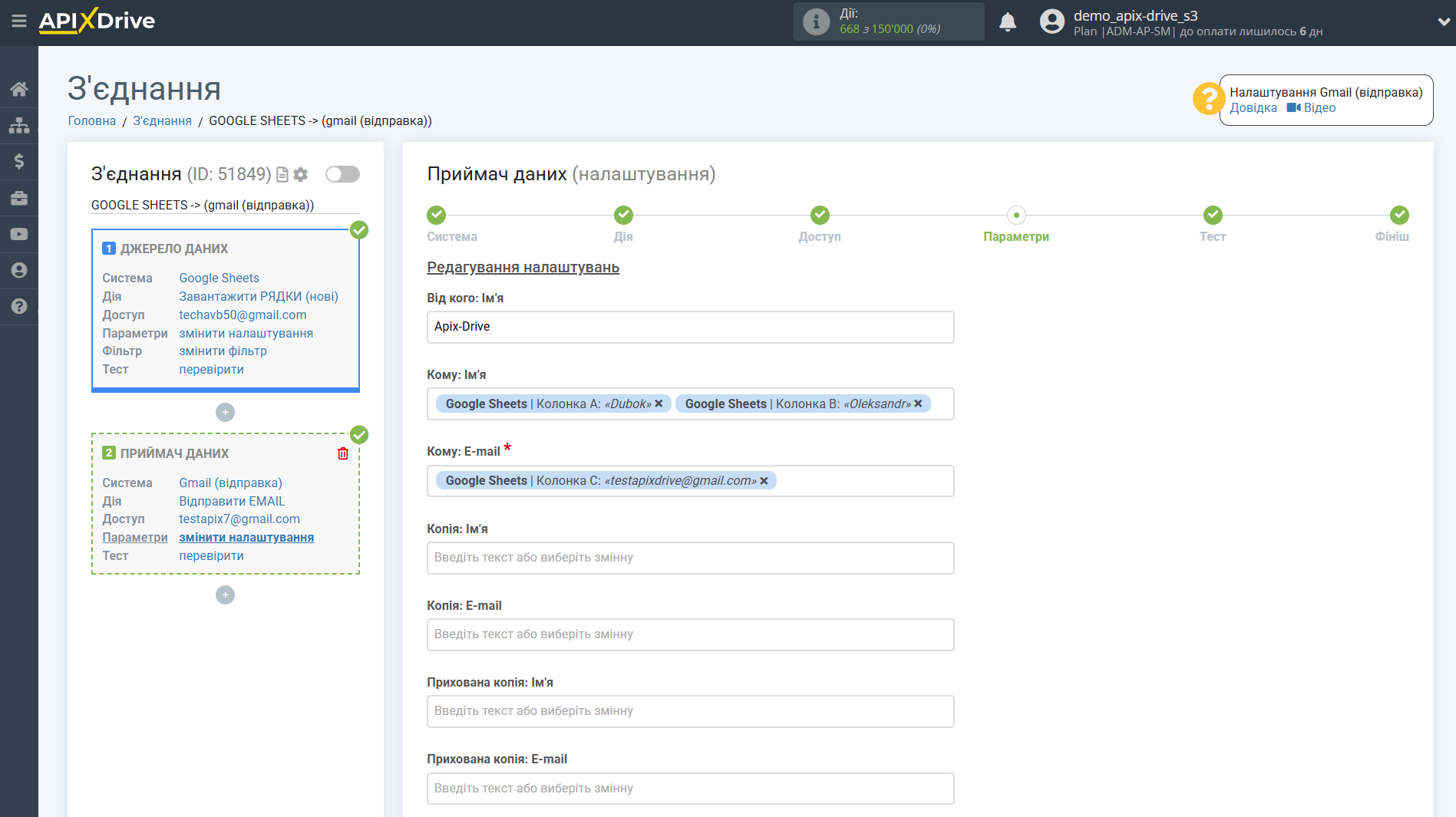Click змінити фільтр link
This screenshot has width=1456, height=817.
tap(223, 351)
